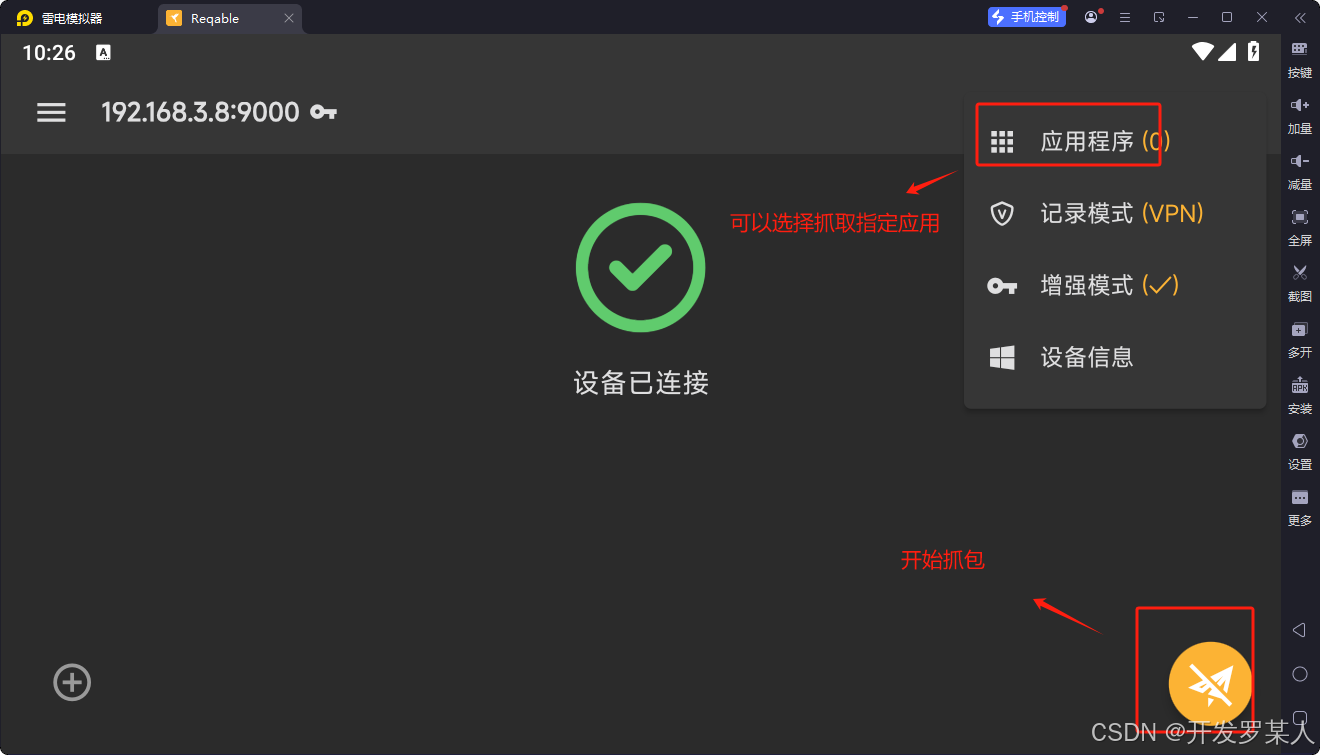Toggle 增强模式 enhanced mode
Image resolution: width=1320 pixels, height=755 pixels.
pos(1115,285)
